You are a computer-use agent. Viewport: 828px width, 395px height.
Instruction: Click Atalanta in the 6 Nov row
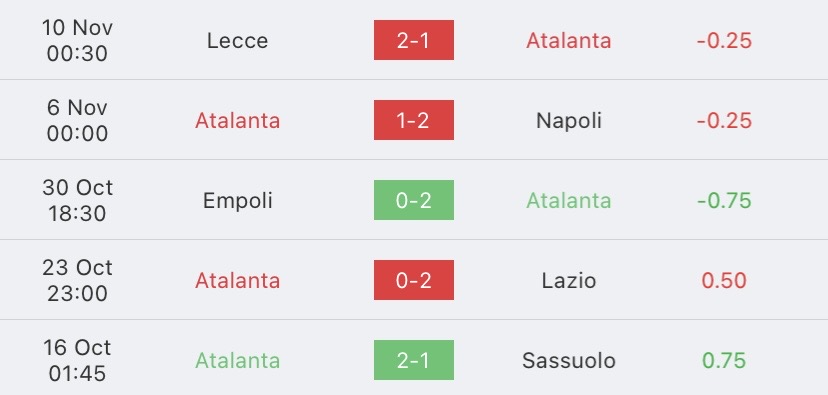[x=237, y=121]
